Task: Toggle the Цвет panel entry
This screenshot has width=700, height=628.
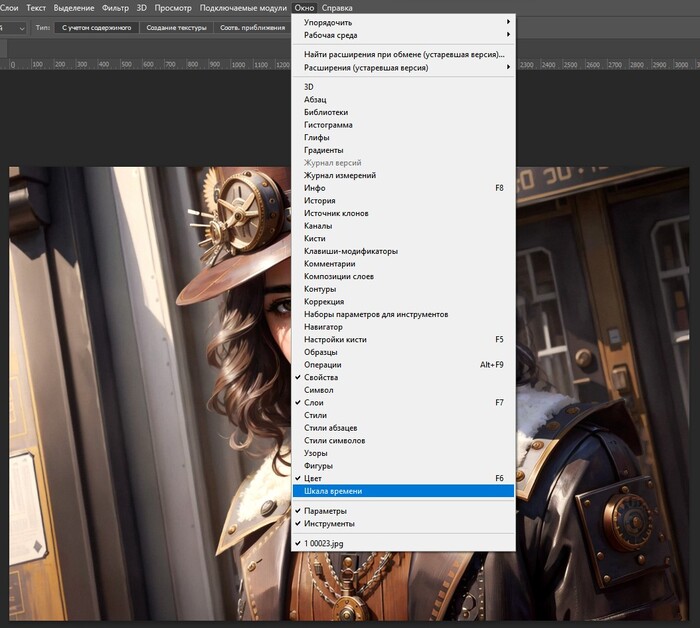Action: (314, 479)
